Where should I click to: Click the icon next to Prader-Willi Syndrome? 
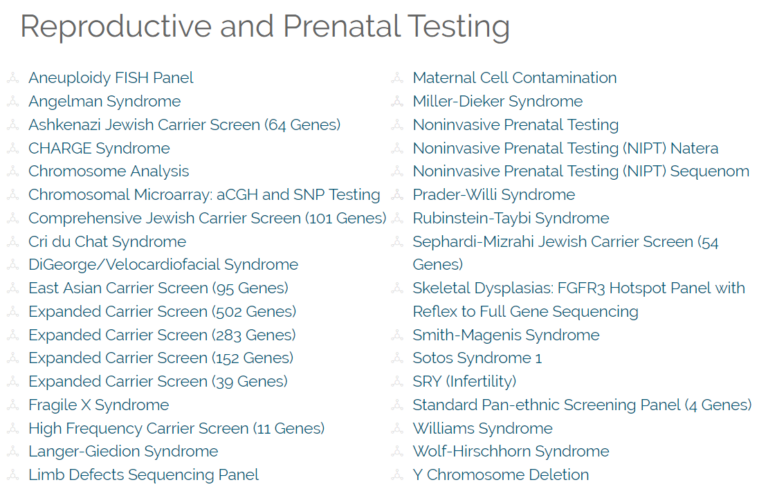(x=397, y=195)
